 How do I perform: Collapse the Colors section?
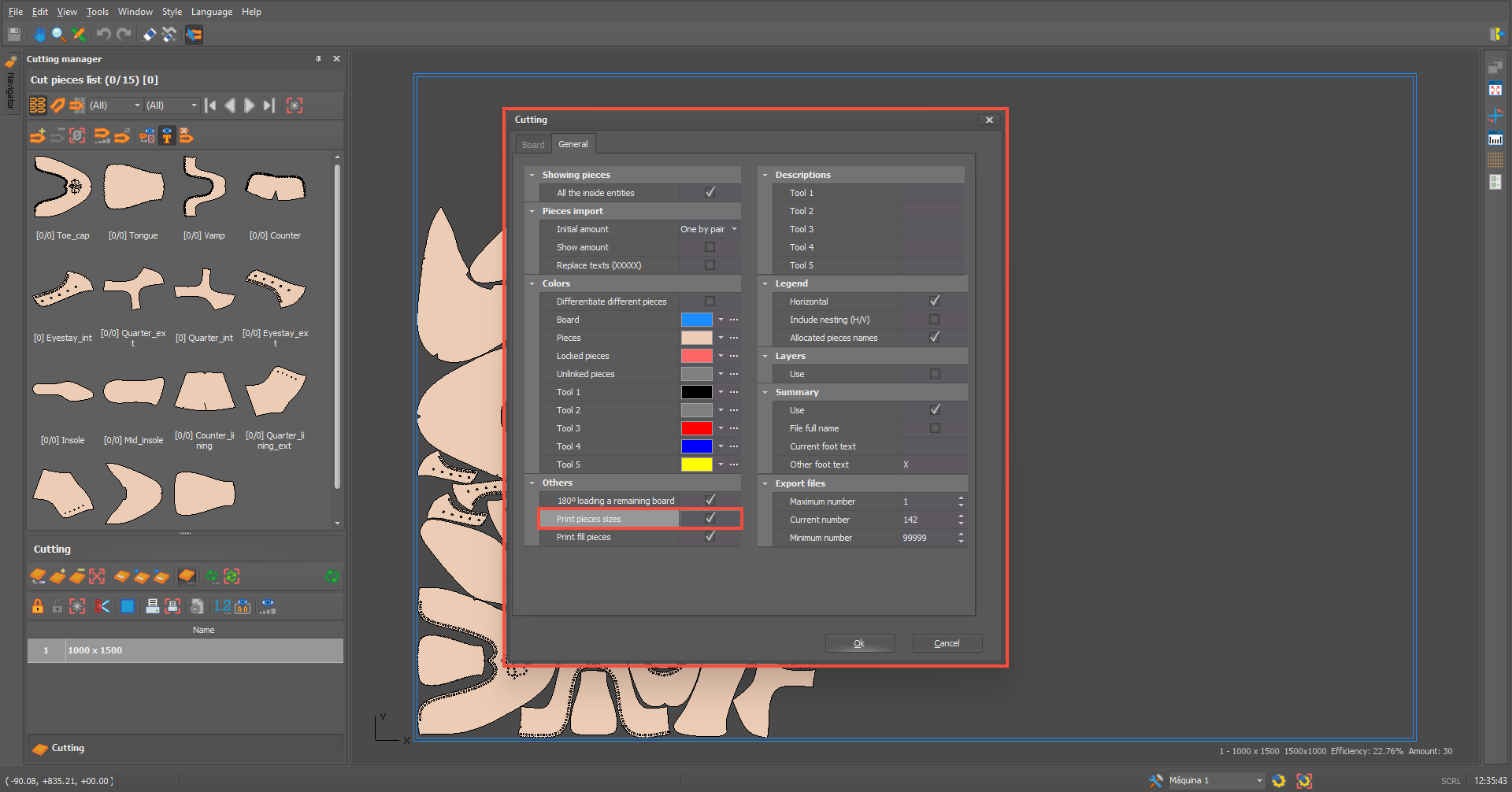532,283
